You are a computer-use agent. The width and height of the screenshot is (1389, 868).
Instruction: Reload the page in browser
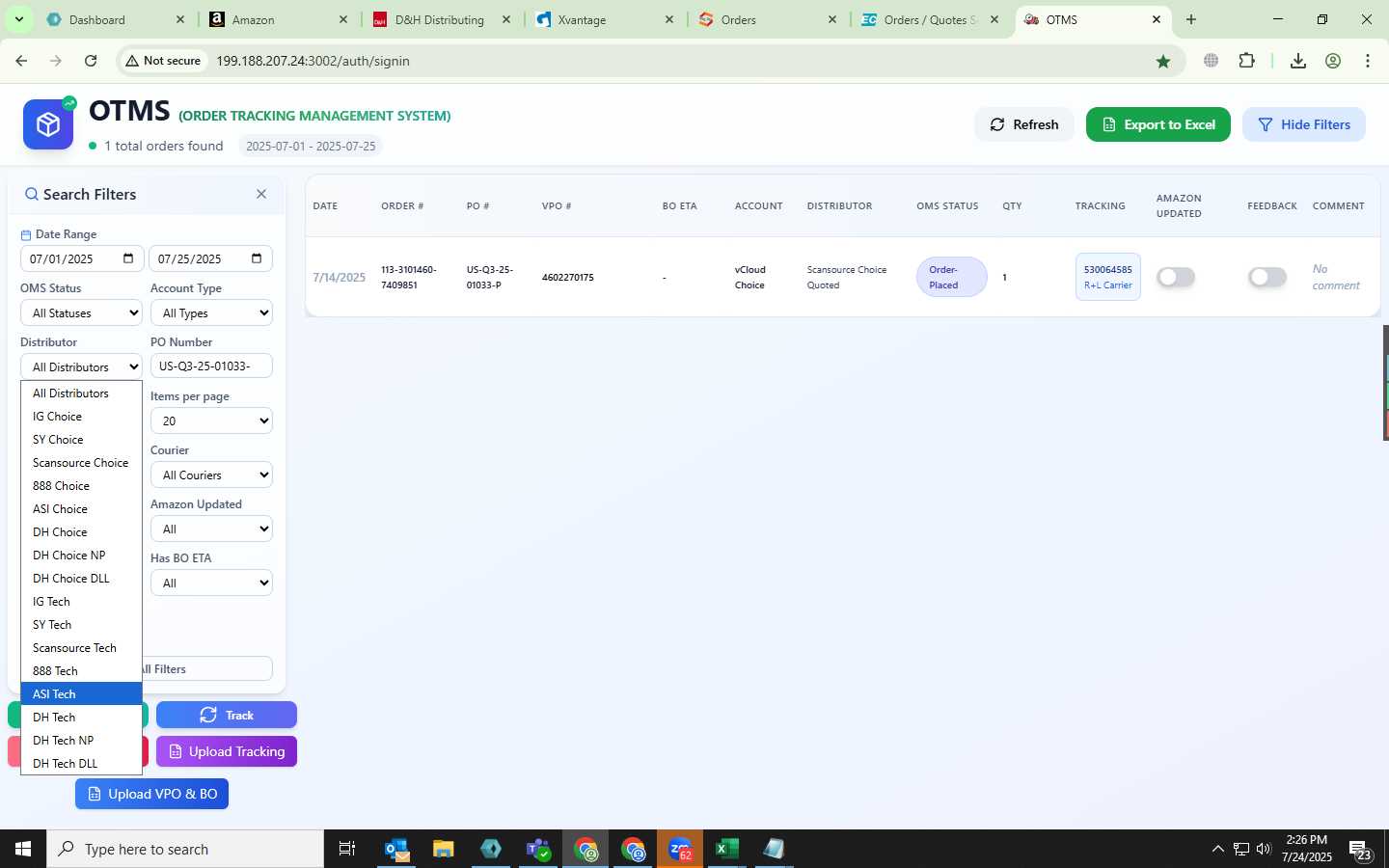(91, 61)
